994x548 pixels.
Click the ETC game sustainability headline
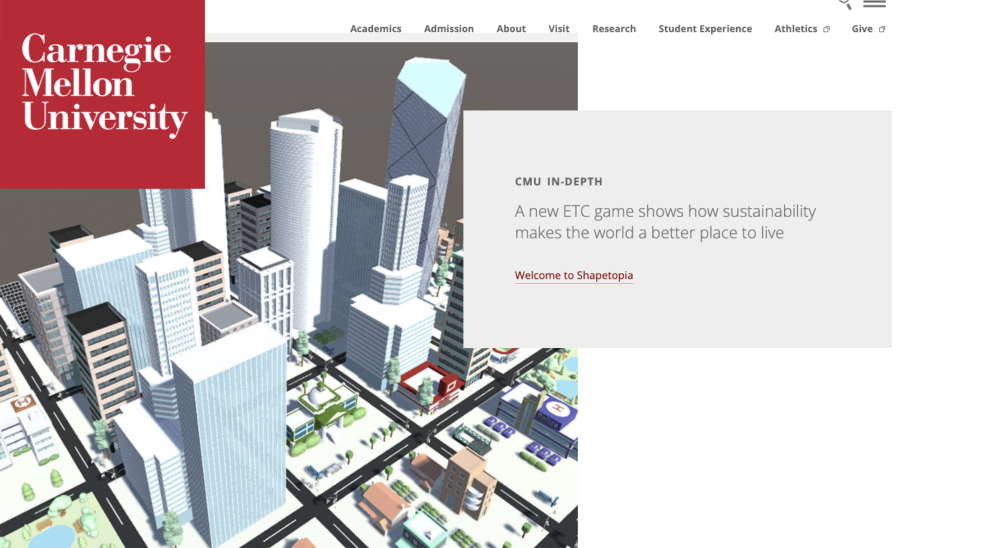click(665, 222)
